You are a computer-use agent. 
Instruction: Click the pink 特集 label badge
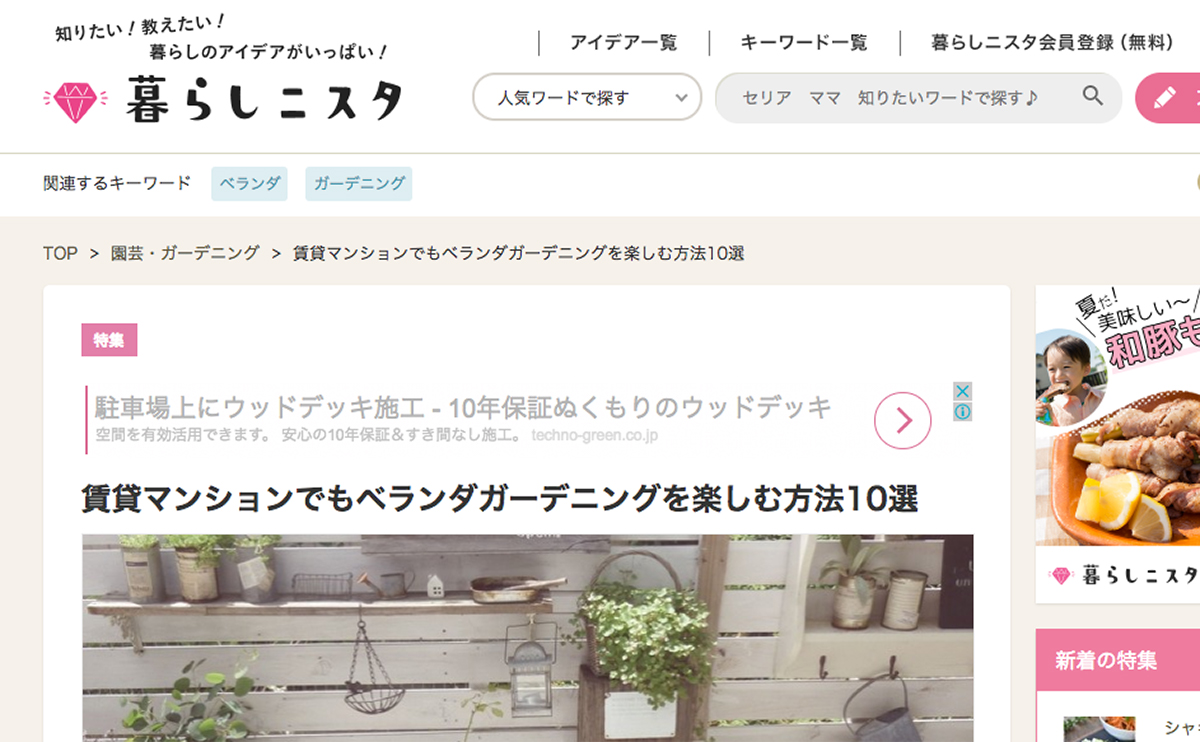coord(109,340)
